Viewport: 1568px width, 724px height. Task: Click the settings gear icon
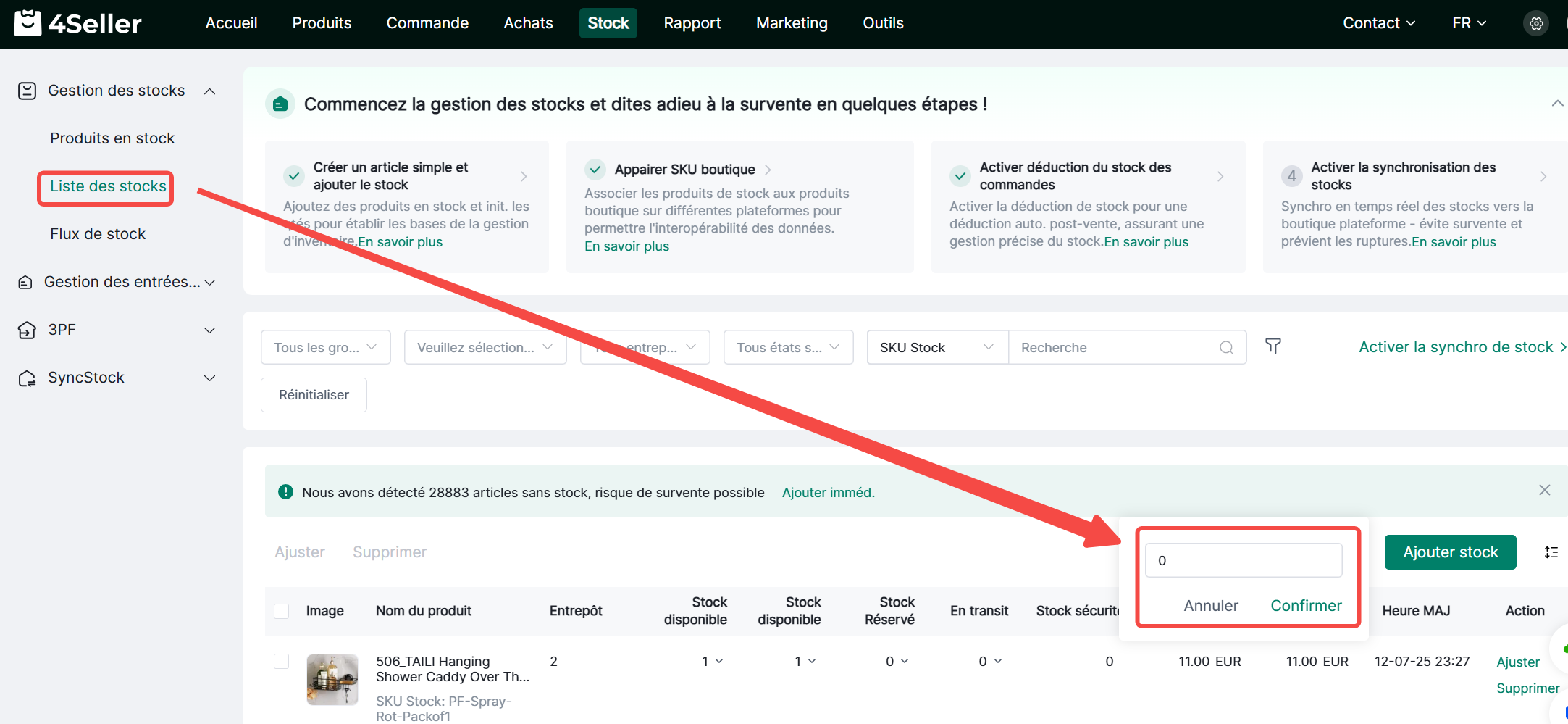(1535, 23)
